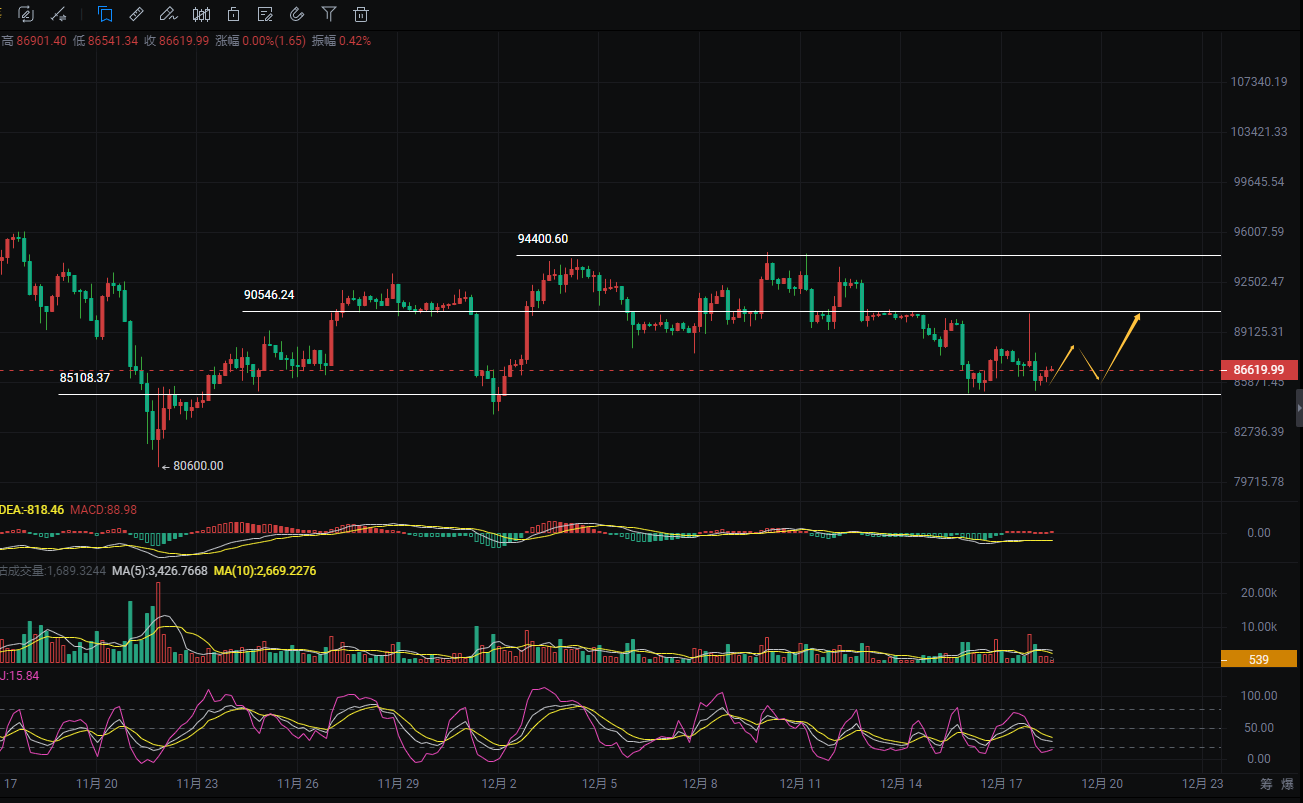Click the orange volume label 539

(1259, 659)
